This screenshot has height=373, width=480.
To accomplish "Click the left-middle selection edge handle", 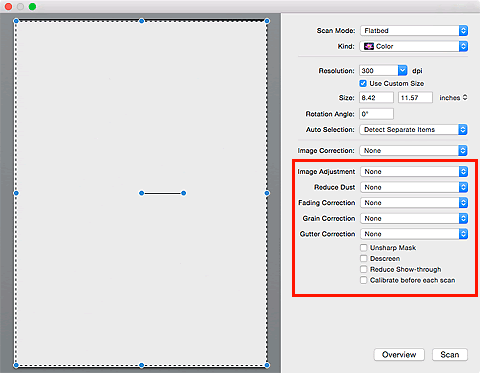I will coord(16,193).
